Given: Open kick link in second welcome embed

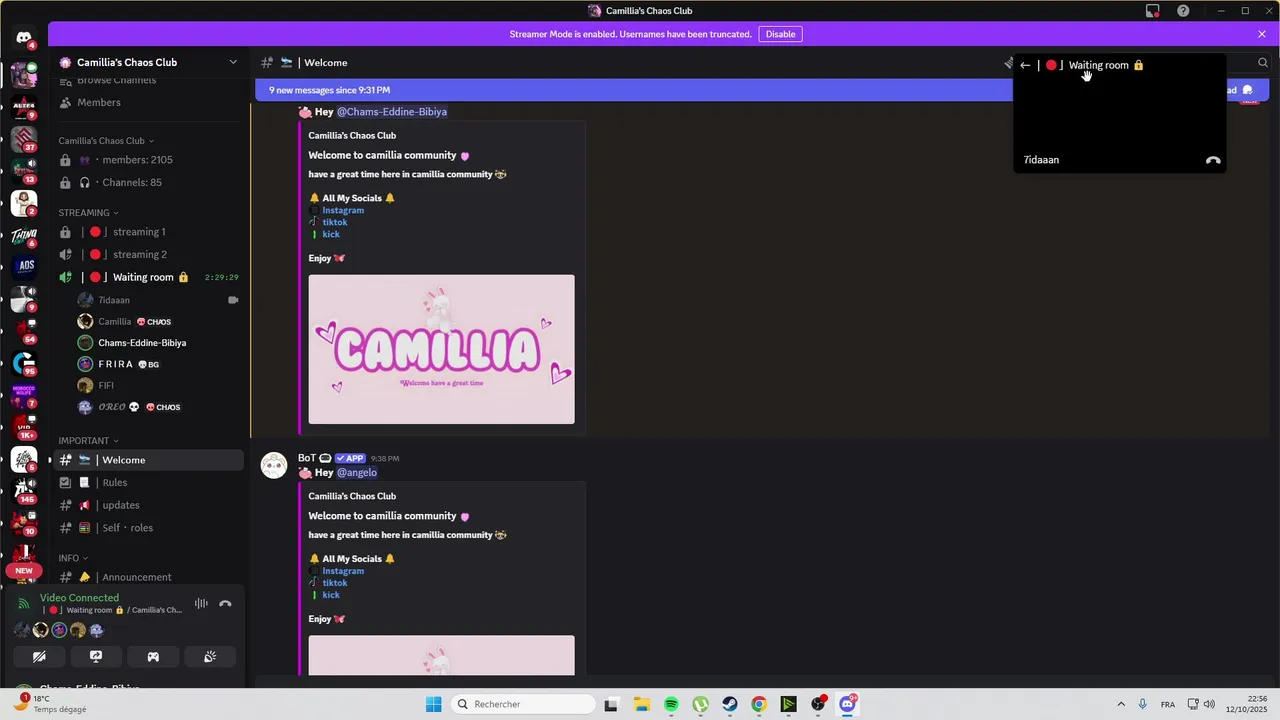Looking at the screenshot, I should (x=331, y=595).
